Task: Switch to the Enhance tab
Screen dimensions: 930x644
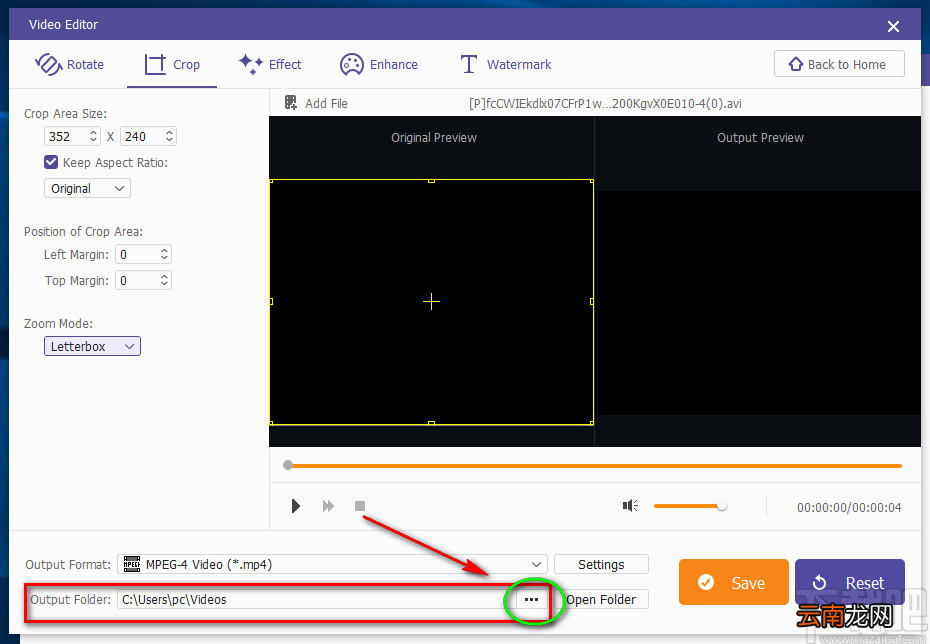Action: tap(378, 64)
